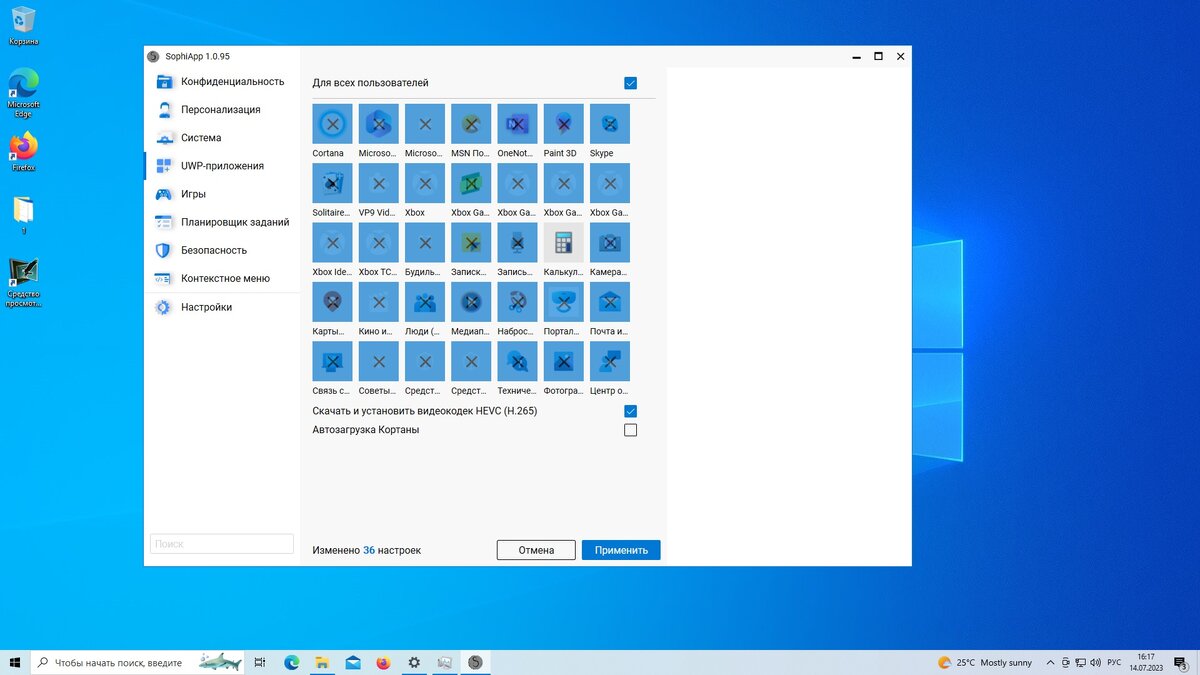Select the Paint 3D app tile
The image size is (1200, 675).
[x=564, y=124]
